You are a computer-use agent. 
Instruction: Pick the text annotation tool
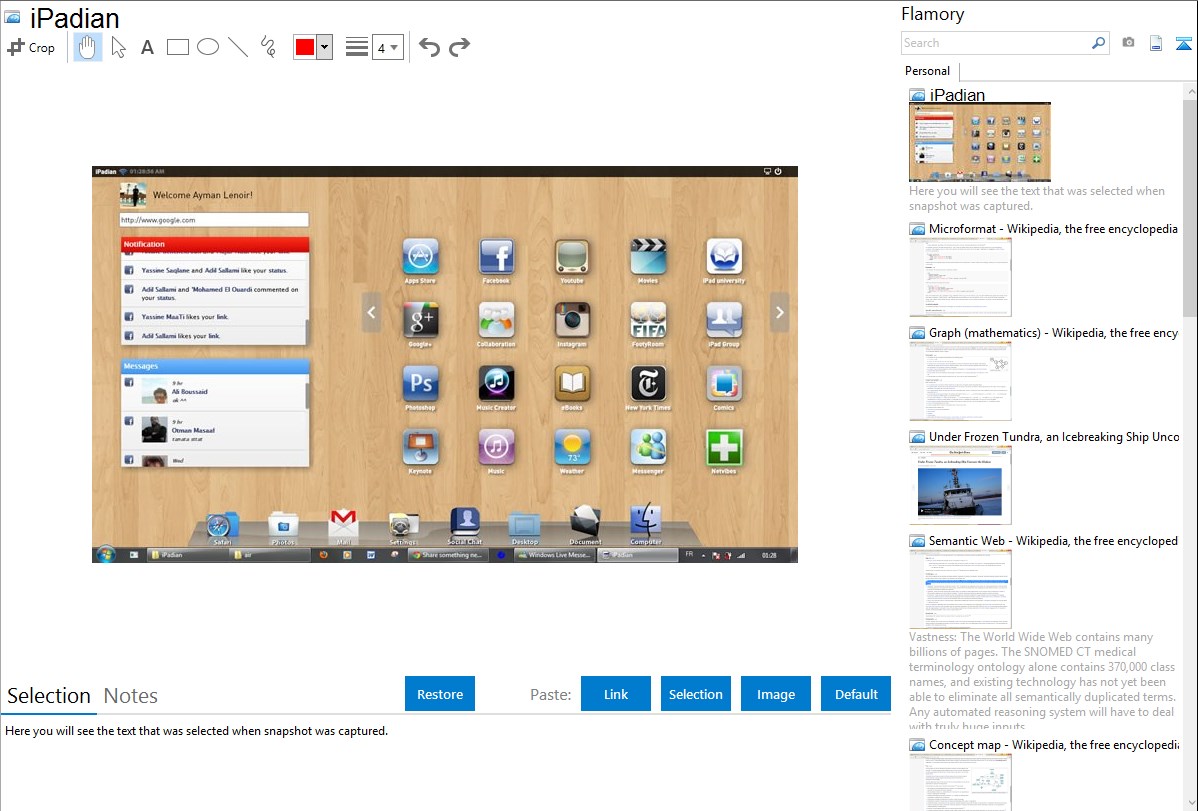coord(147,47)
